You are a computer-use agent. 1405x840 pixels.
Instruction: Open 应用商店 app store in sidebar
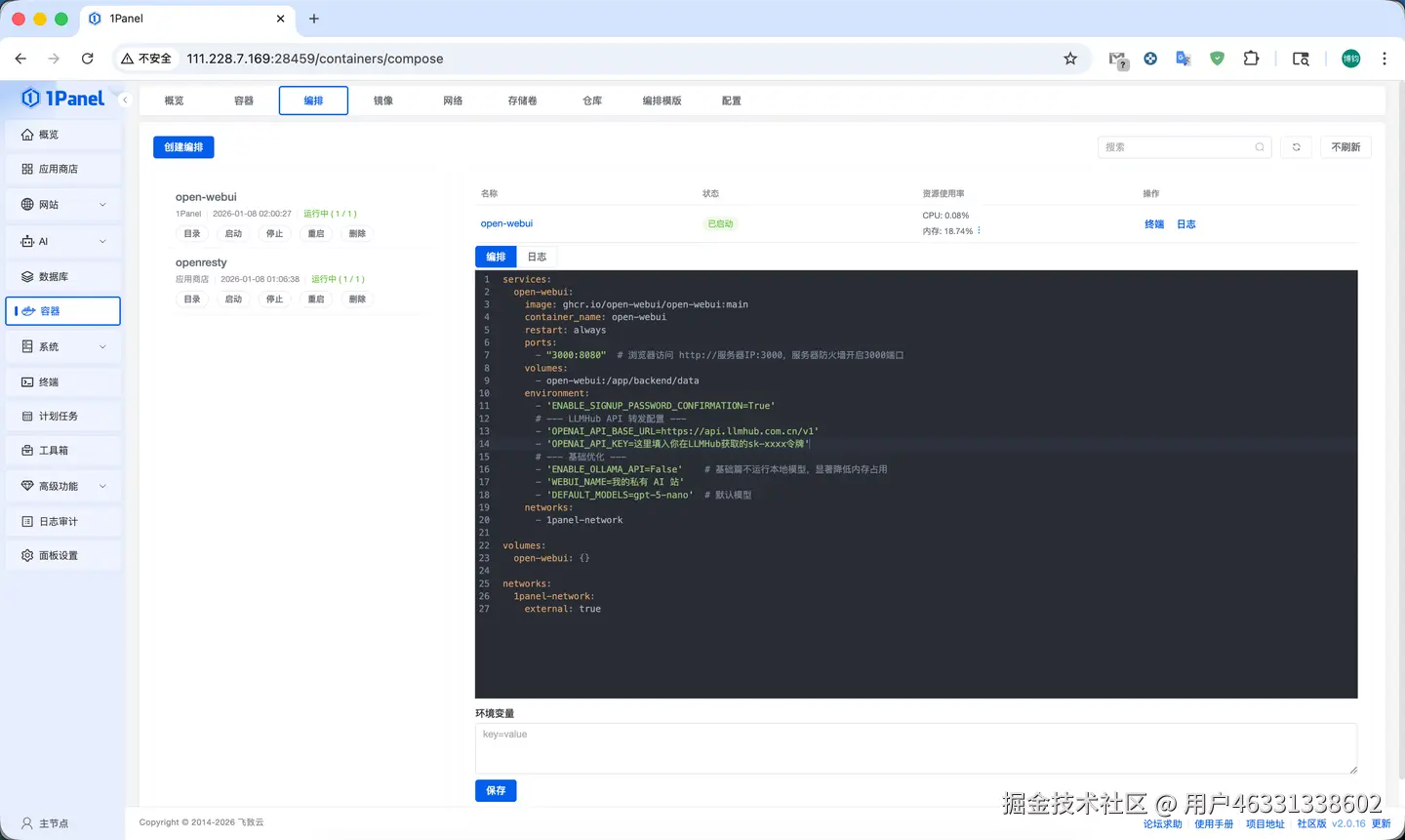pyautogui.click(x=63, y=169)
